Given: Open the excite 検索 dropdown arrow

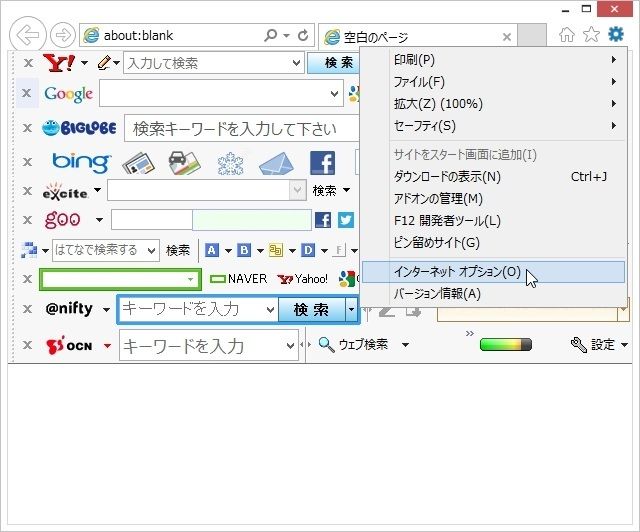Looking at the screenshot, I should tap(346, 190).
